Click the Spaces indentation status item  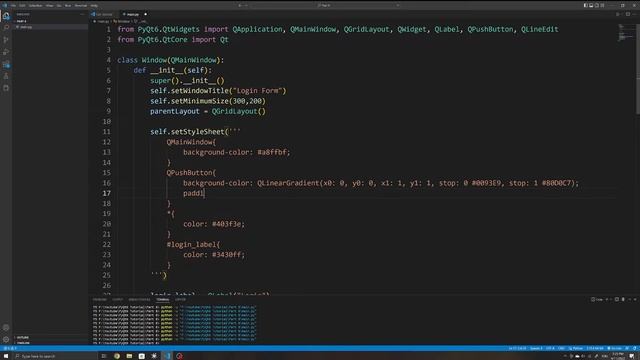(x=536, y=348)
